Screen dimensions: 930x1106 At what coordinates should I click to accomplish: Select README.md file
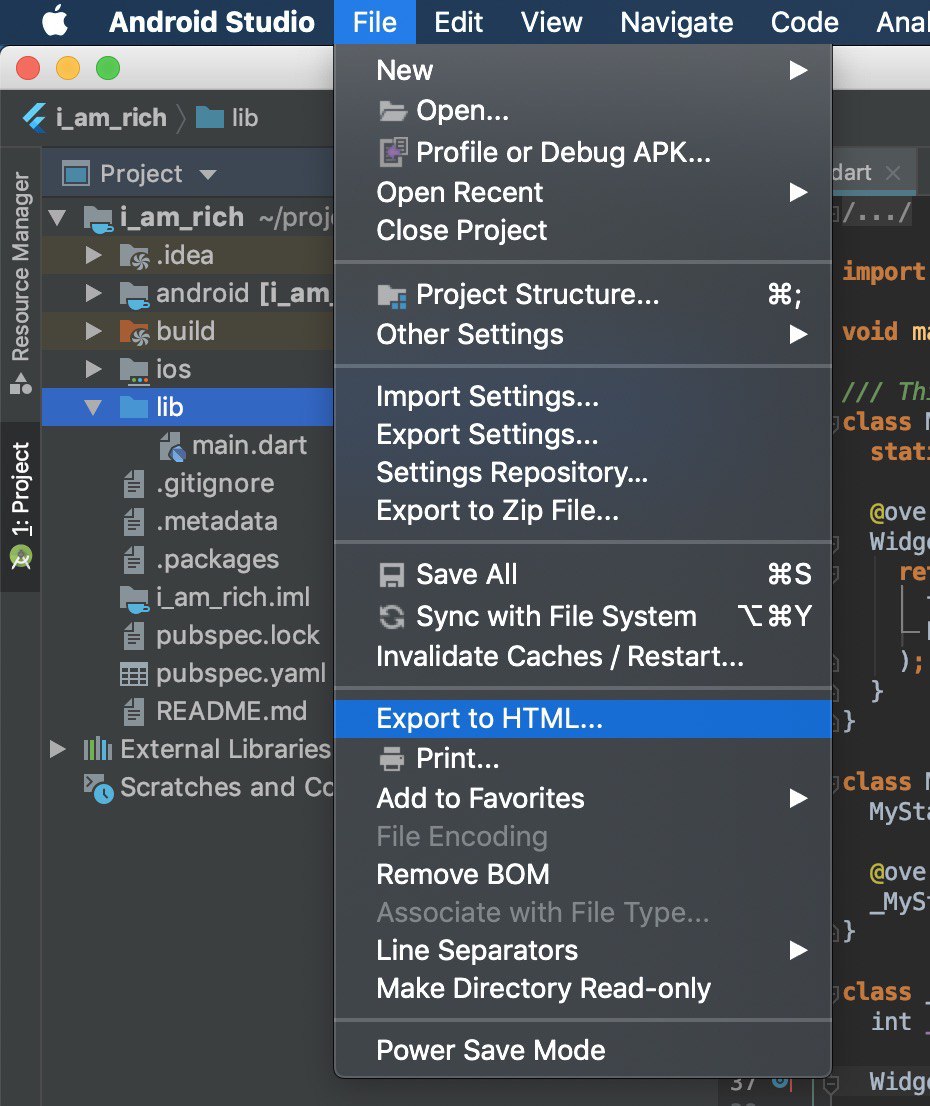pos(215,712)
